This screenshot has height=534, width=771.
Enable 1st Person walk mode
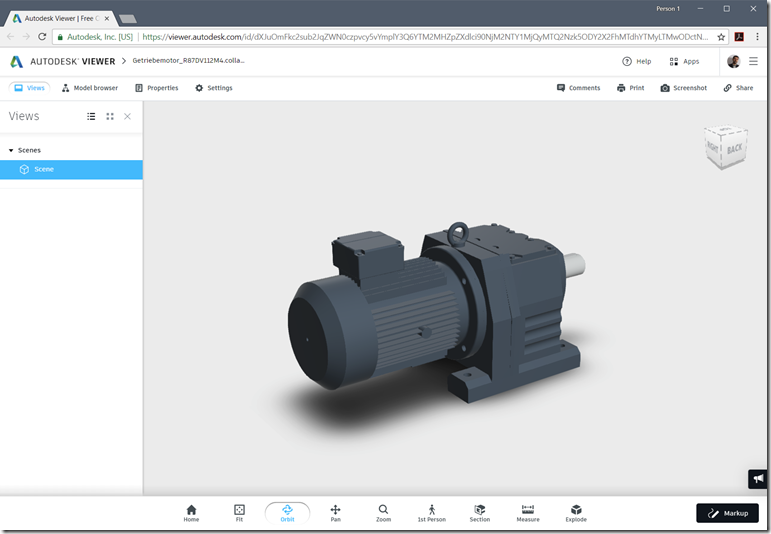coord(431,513)
